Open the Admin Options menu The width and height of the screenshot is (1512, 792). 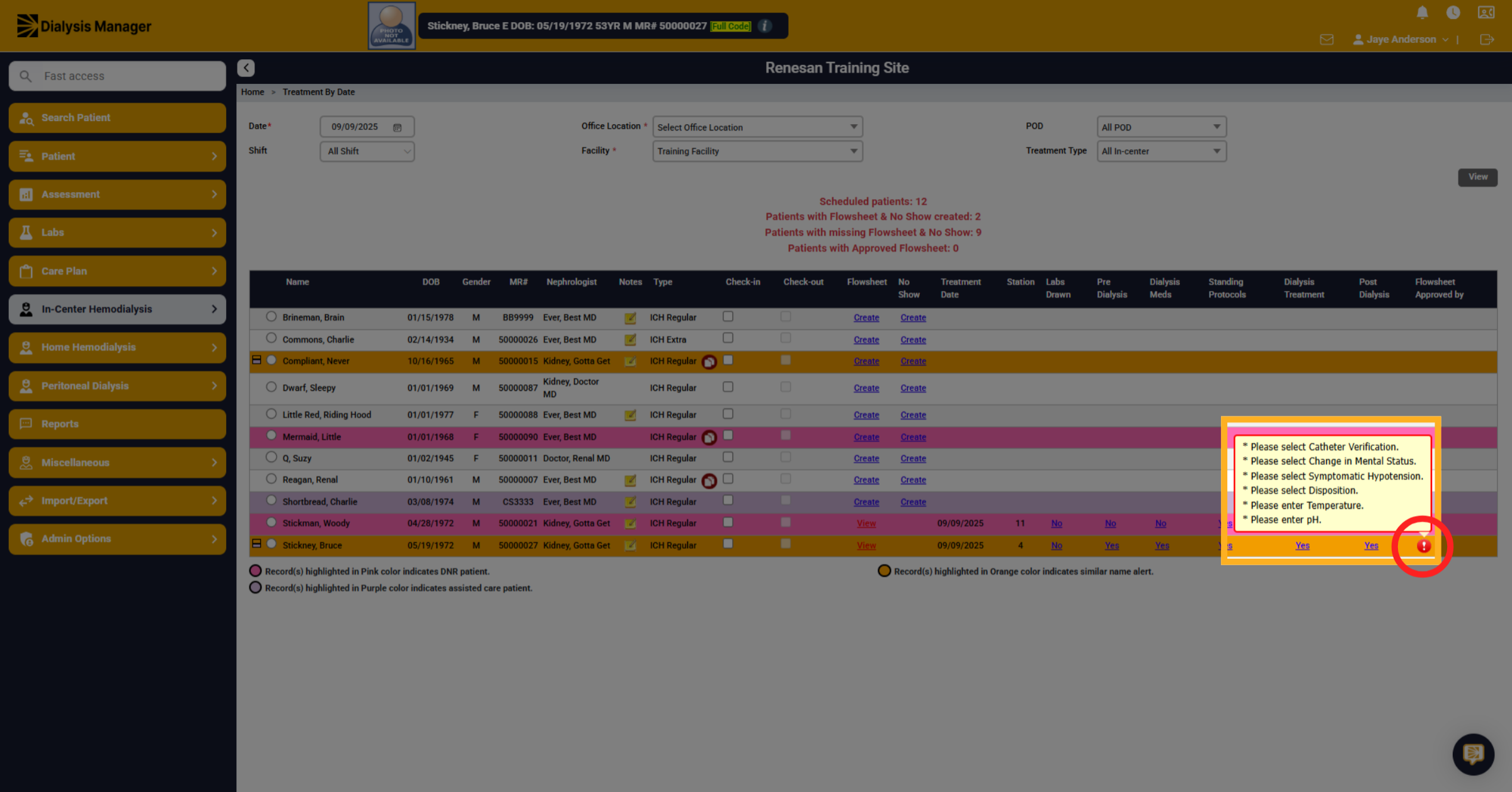point(117,539)
